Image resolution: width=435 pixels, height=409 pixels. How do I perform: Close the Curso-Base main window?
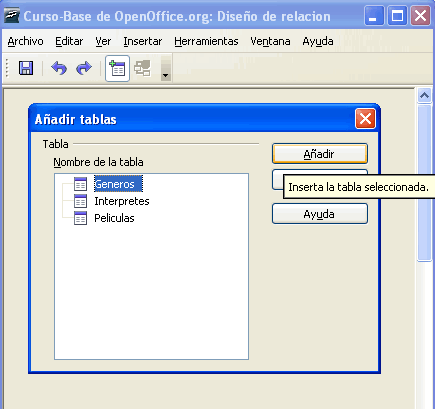point(420,16)
